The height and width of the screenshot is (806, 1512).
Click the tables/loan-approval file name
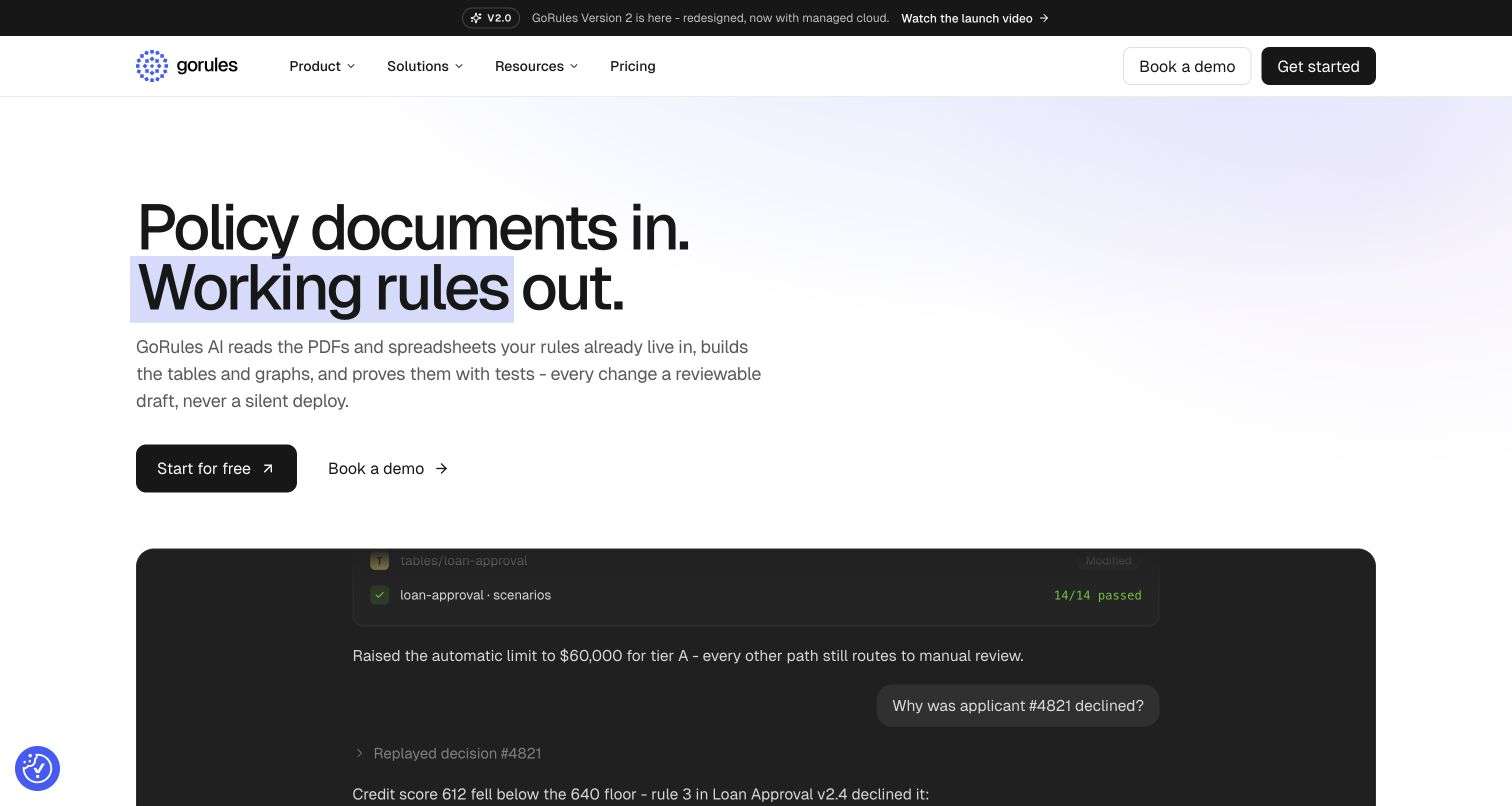[x=464, y=561]
